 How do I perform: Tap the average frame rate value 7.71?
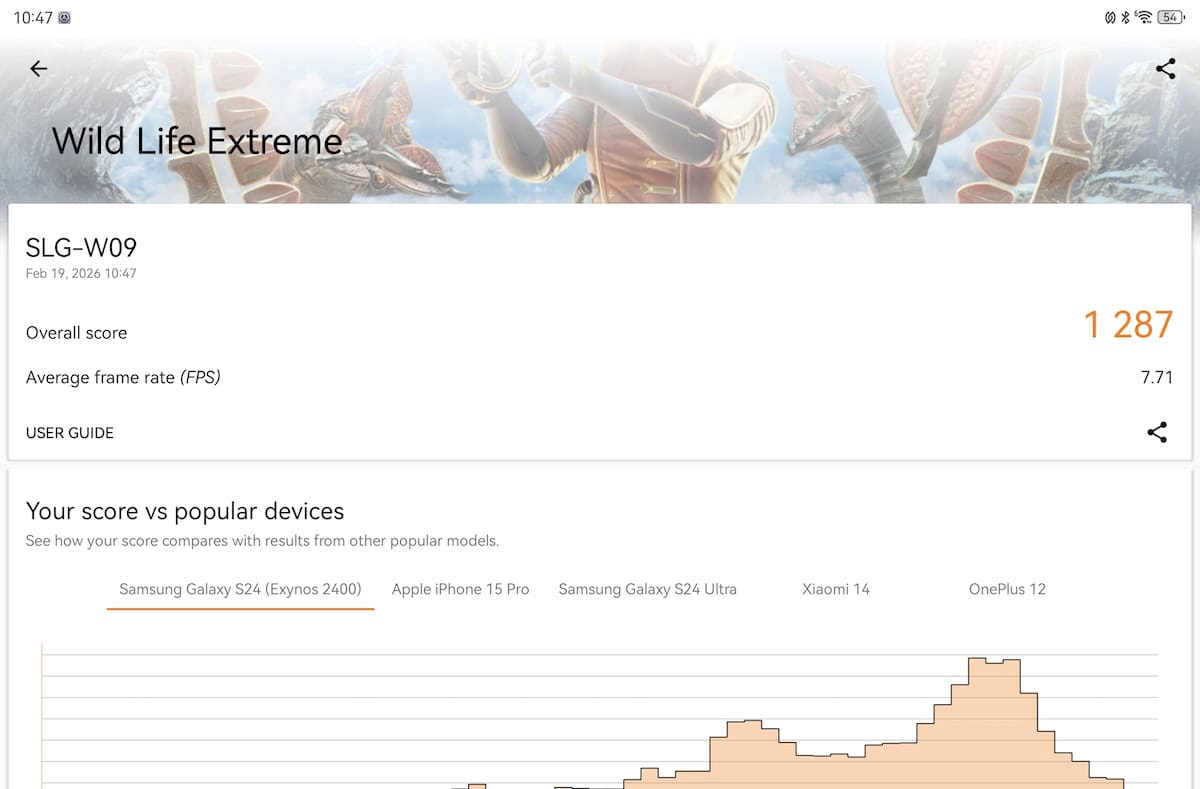pyautogui.click(x=1156, y=378)
